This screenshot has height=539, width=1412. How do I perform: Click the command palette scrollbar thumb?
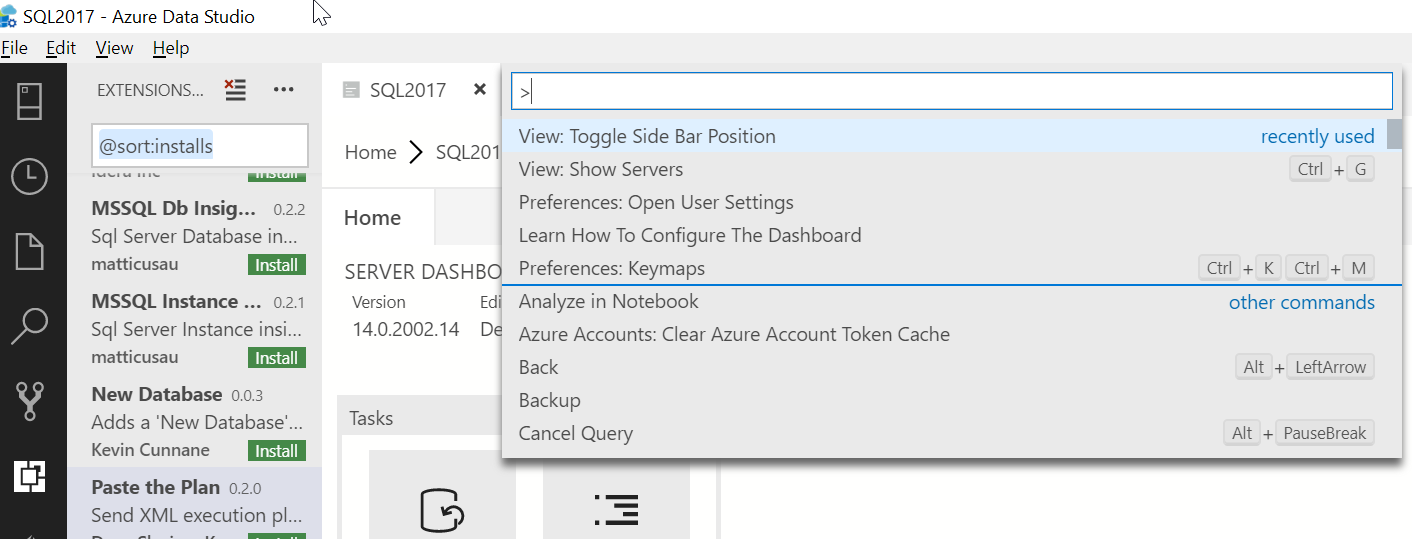click(x=1394, y=134)
